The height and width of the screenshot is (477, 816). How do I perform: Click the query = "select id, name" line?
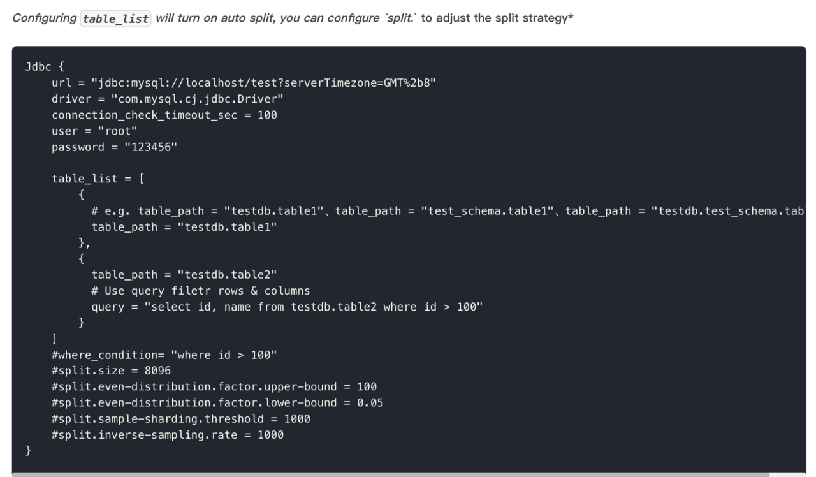(x=287, y=306)
